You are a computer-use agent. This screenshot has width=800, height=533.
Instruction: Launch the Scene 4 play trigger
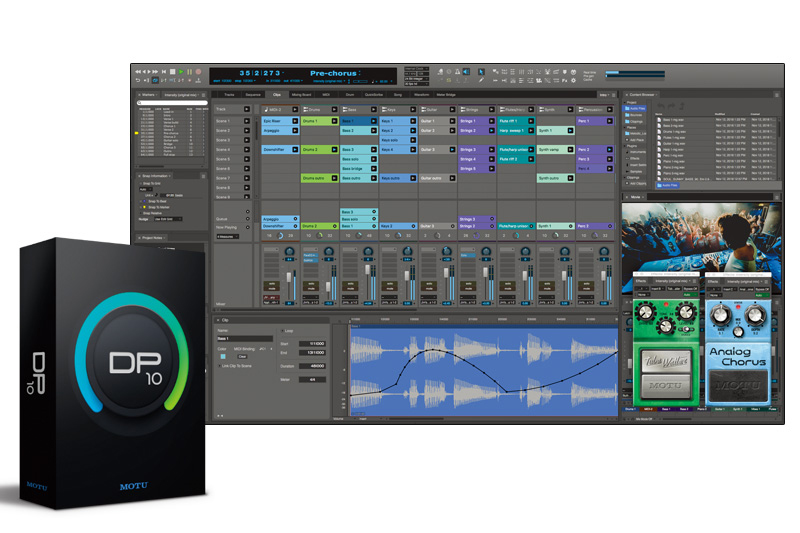pyautogui.click(x=246, y=149)
